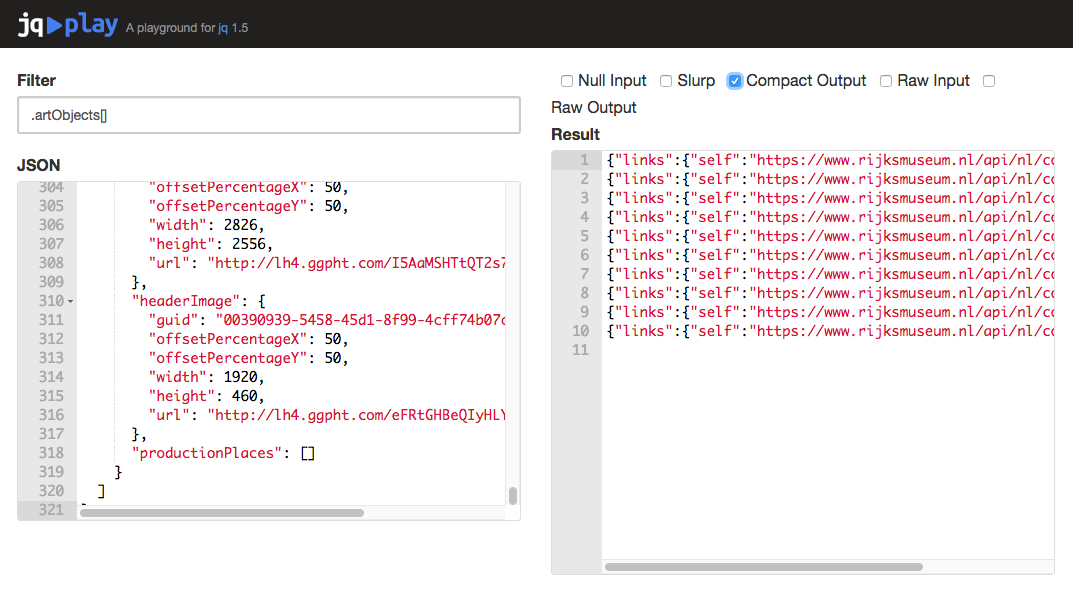Uncheck Compact Output
This screenshot has width=1073, height=591.
[737, 81]
